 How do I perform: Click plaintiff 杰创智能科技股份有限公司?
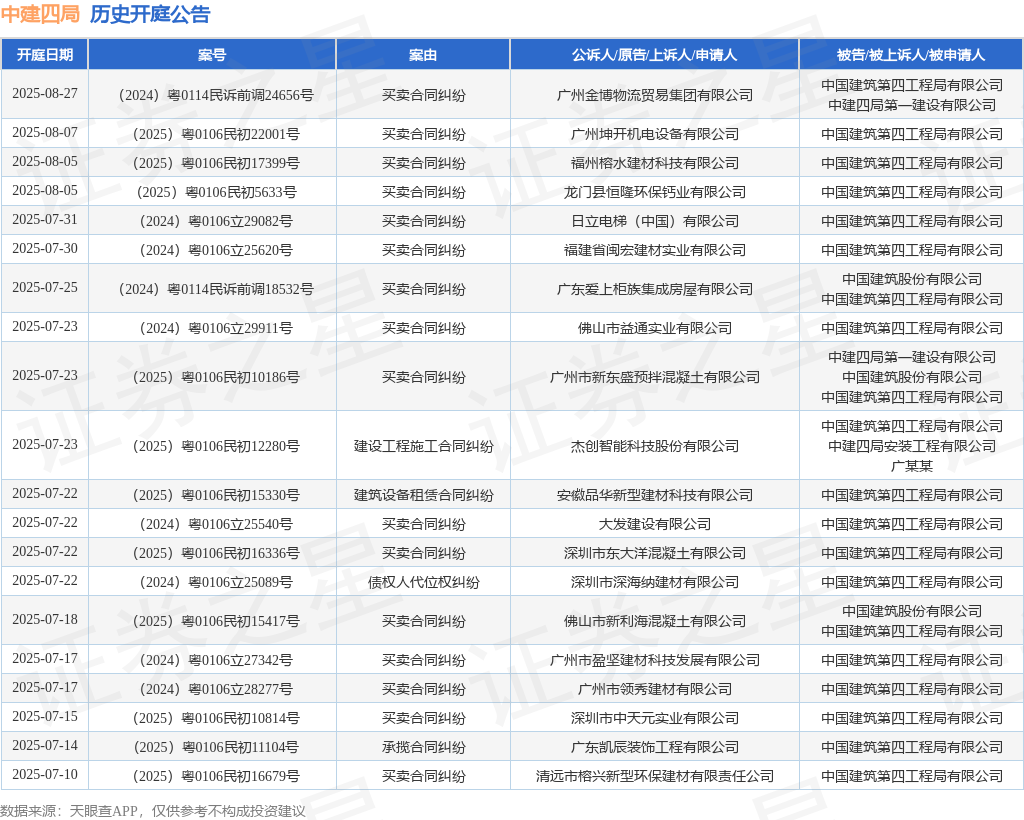[654, 447]
